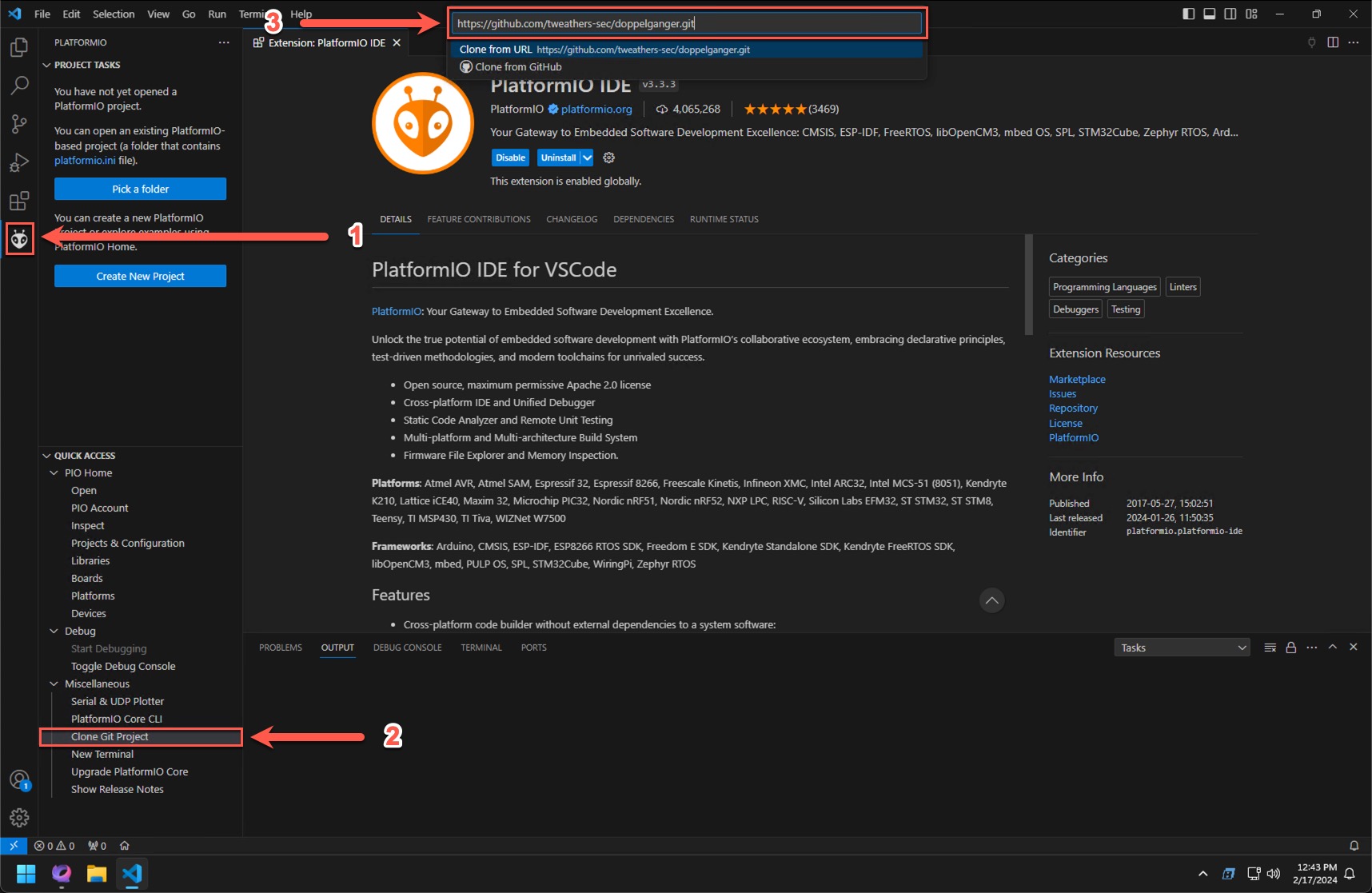The image size is (1372, 893).
Task: Switch to the FEATURE CONTRIBUTIONS tab
Action: pos(479,219)
